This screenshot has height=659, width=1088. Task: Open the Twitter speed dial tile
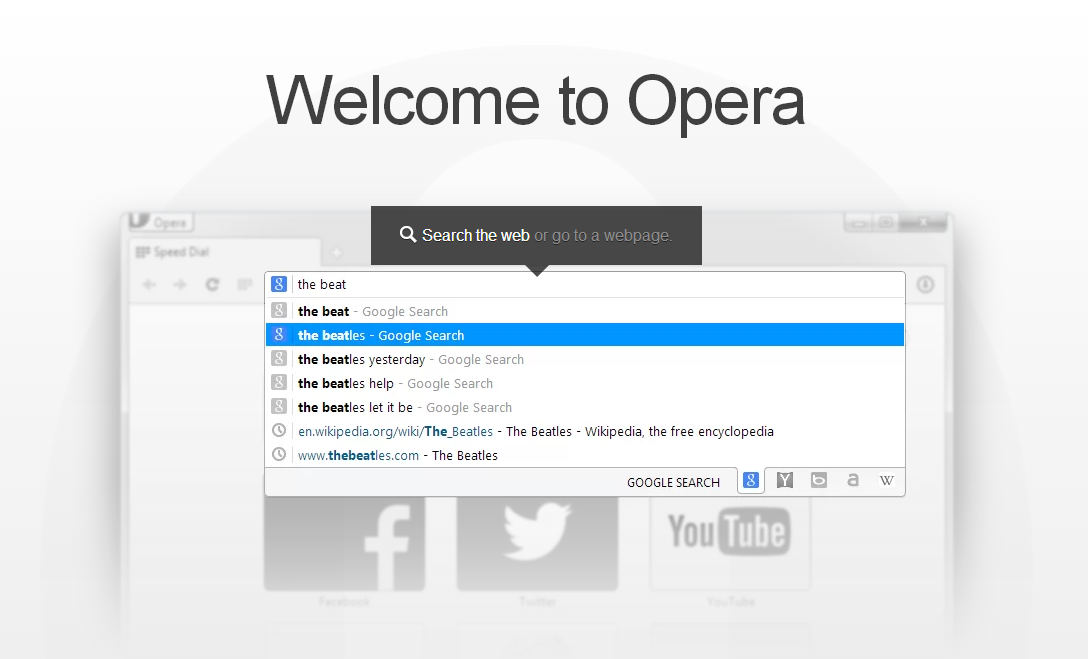coord(537,544)
